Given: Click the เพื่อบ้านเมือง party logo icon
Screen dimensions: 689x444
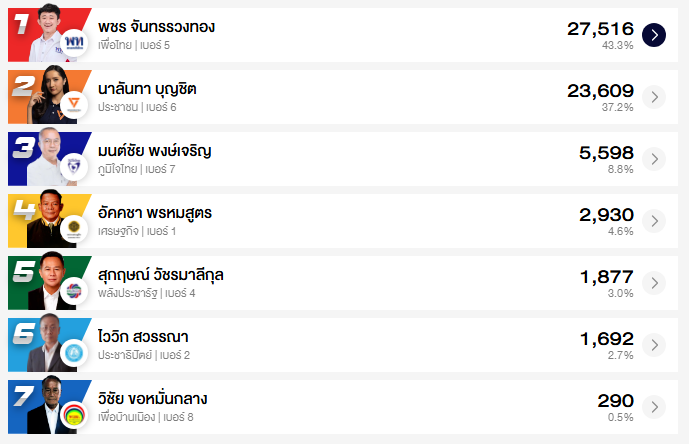Looking at the screenshot, I should 74,416.
